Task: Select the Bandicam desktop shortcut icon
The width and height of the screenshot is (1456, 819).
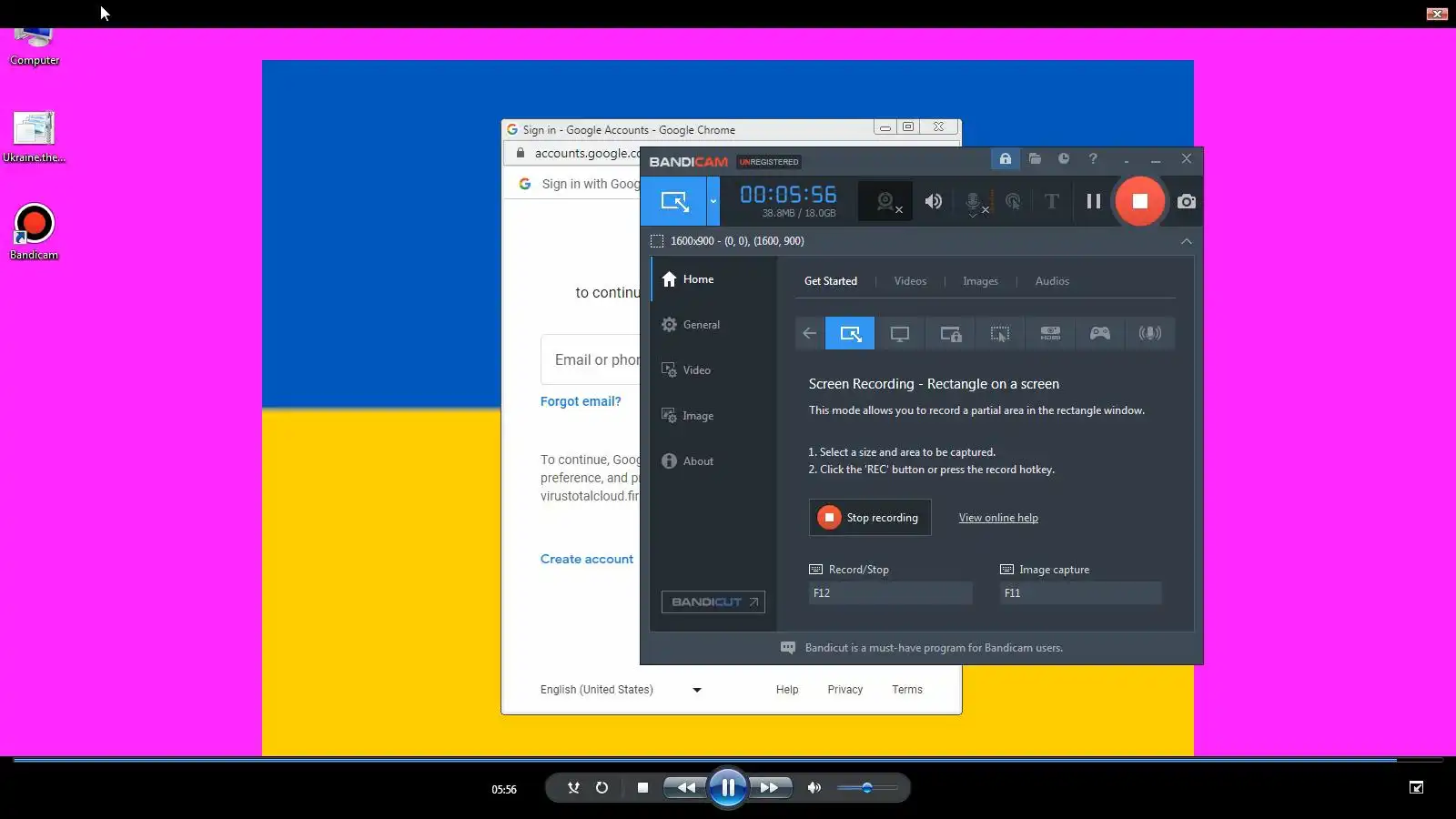Action: [34, 232]
